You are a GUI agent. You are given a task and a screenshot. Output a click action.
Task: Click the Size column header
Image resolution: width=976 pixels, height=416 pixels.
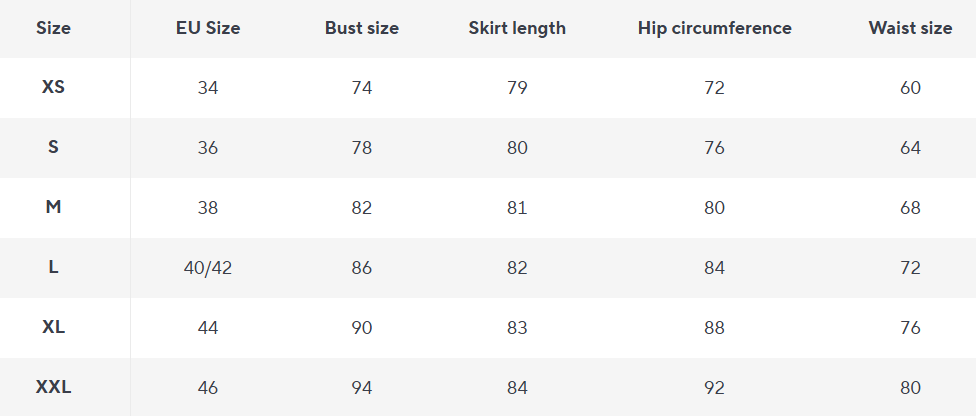click(53, 28)
